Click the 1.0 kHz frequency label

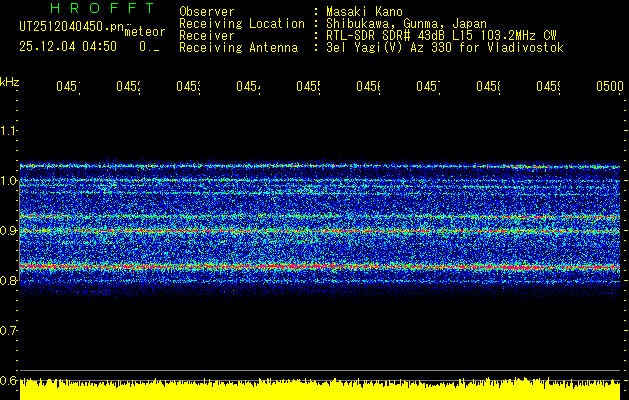click(8, 181)
